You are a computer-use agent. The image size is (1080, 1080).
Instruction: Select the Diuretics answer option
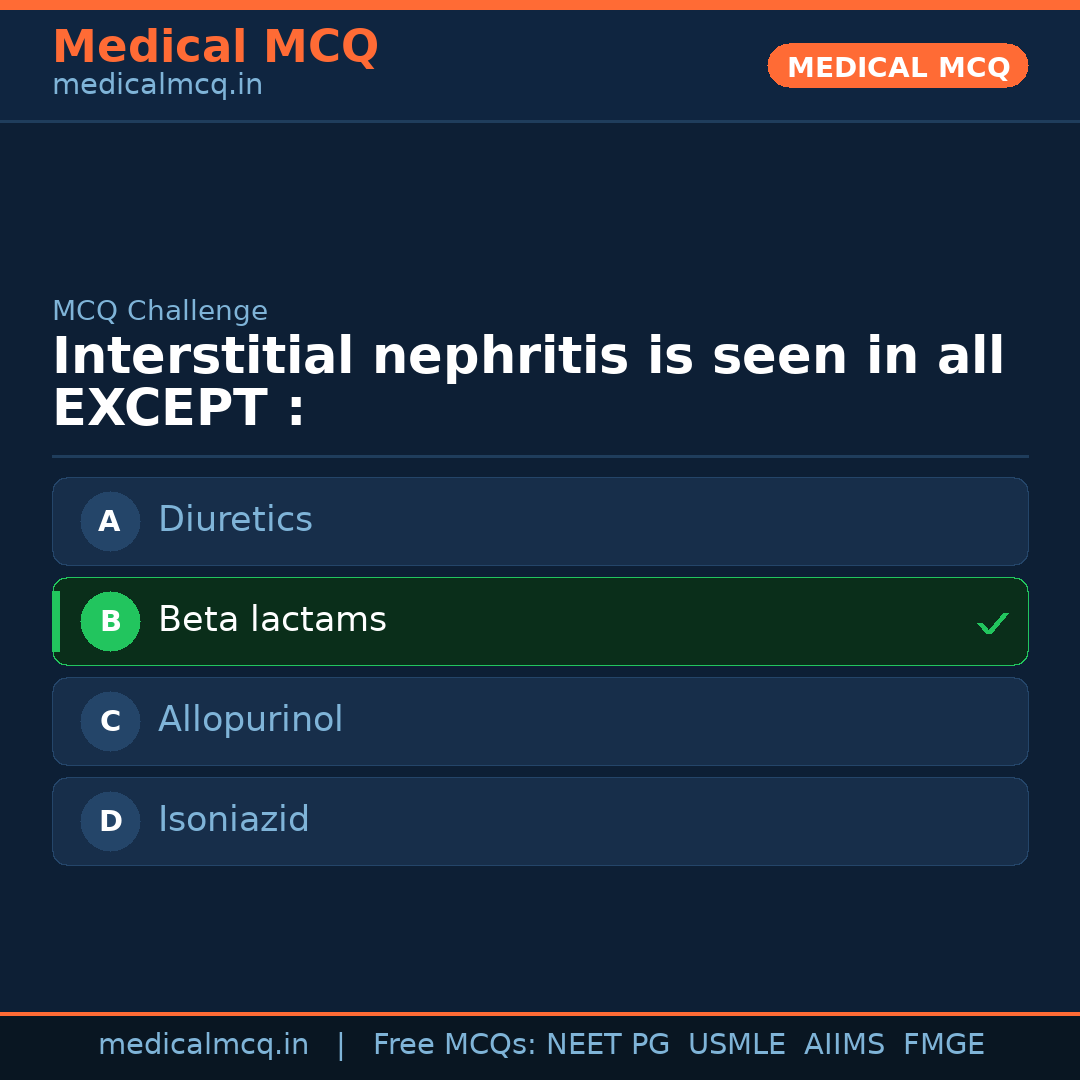[x=540, y=521]
